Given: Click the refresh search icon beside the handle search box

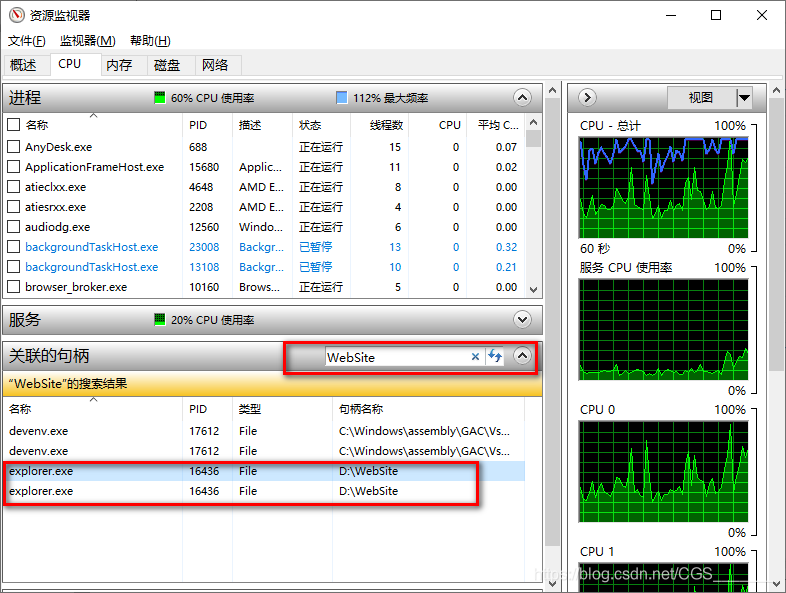Looking at the screenshot, I should pos(495,356).
